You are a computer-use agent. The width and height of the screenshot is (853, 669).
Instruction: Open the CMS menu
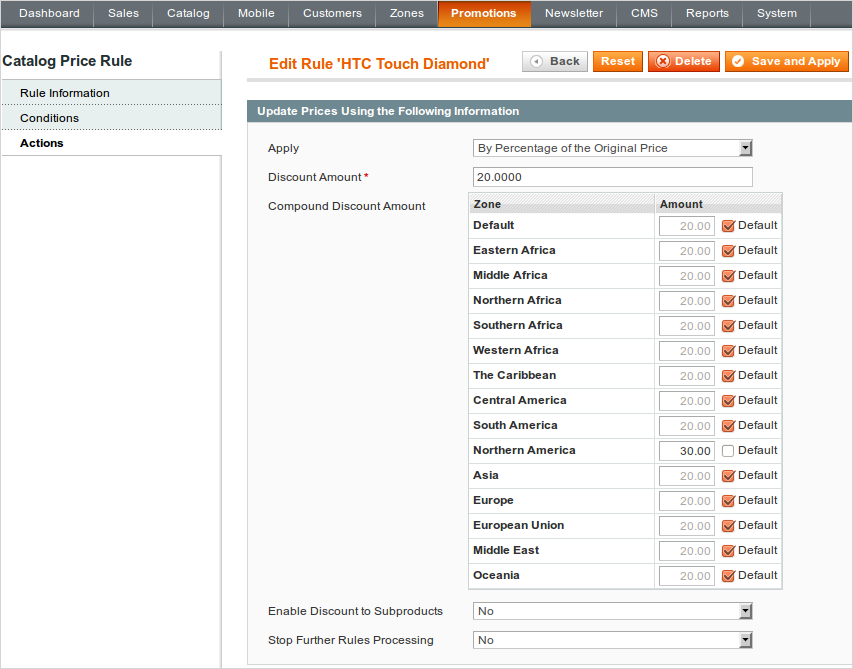tap(644, 13)
